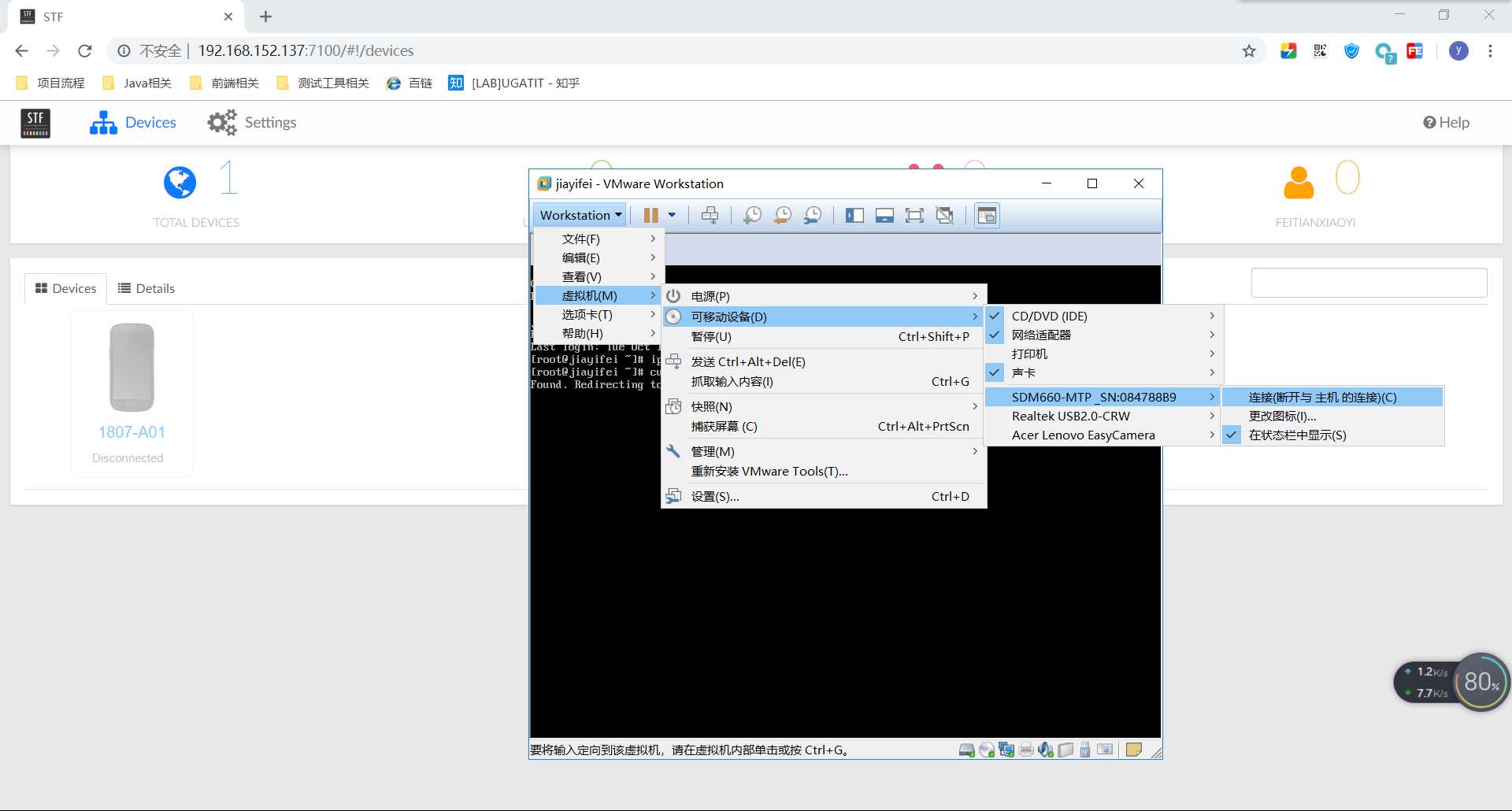Select 发送 Ctrl+Alt+Del(E) menu item
The image size is (1512, 811).
click(824, 361)
